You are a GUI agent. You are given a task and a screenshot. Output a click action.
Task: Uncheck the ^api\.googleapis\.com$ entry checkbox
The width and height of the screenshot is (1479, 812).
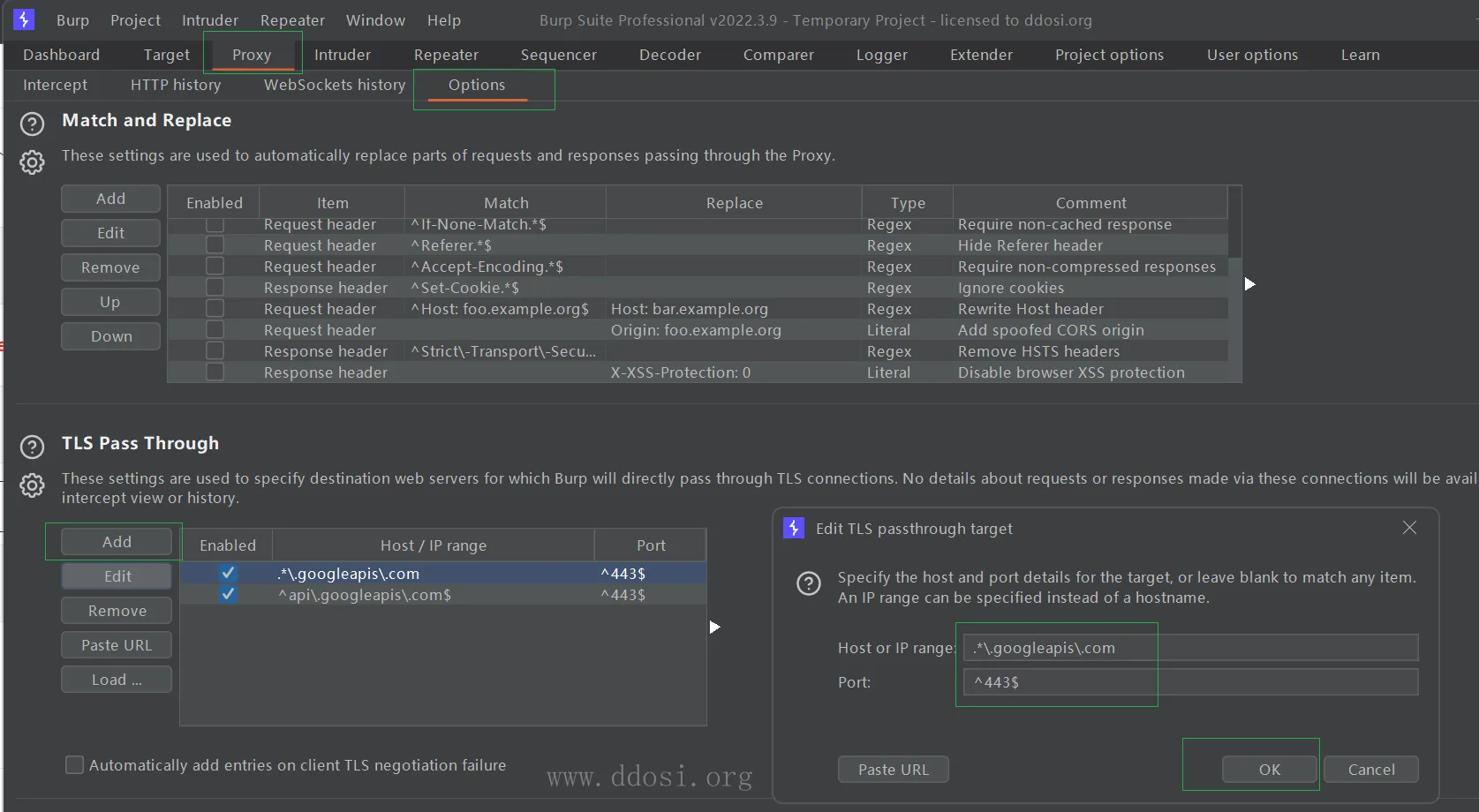pyautogui.click(x=228, y=594)
